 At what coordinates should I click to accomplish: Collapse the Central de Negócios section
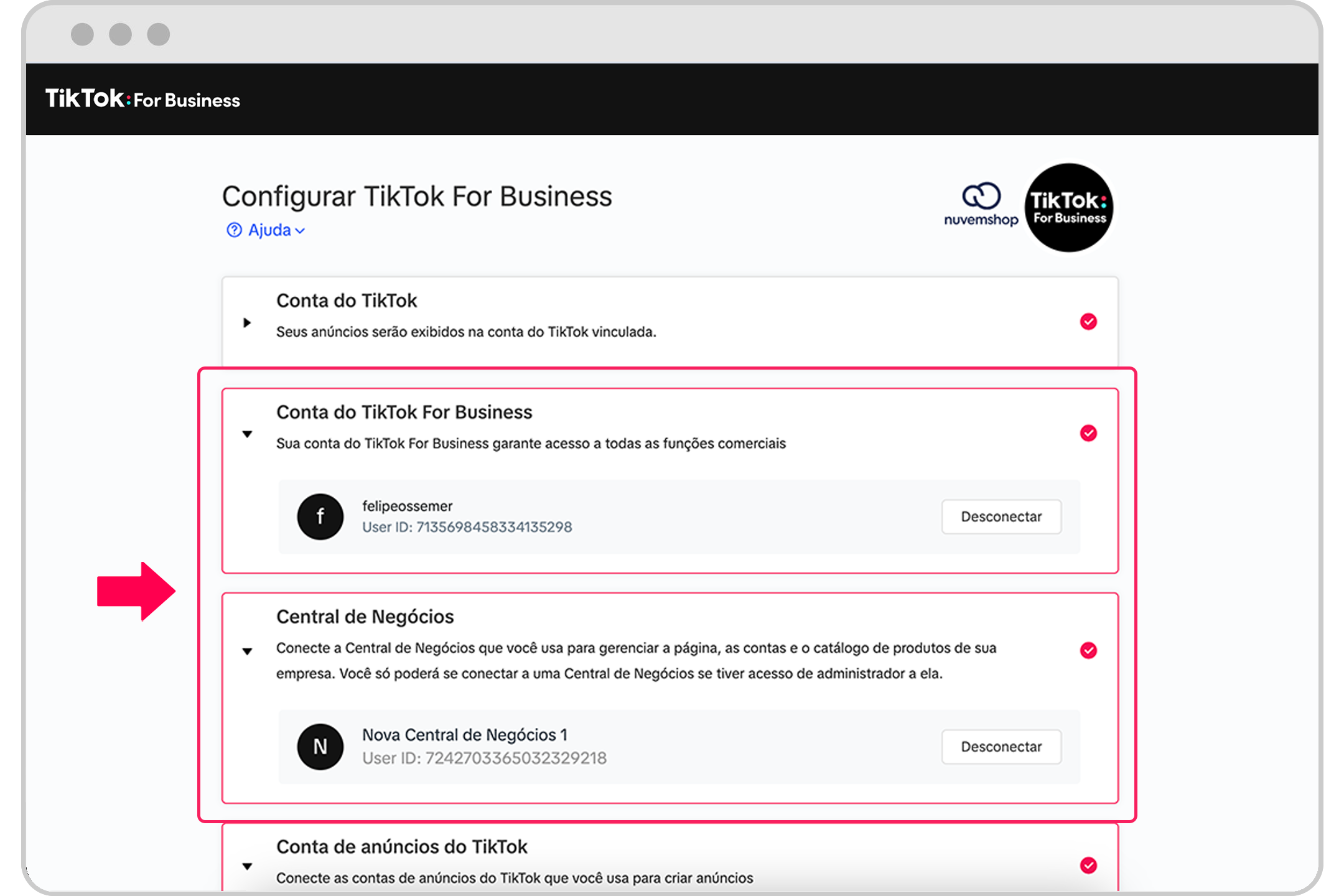[x=247, y=651]
